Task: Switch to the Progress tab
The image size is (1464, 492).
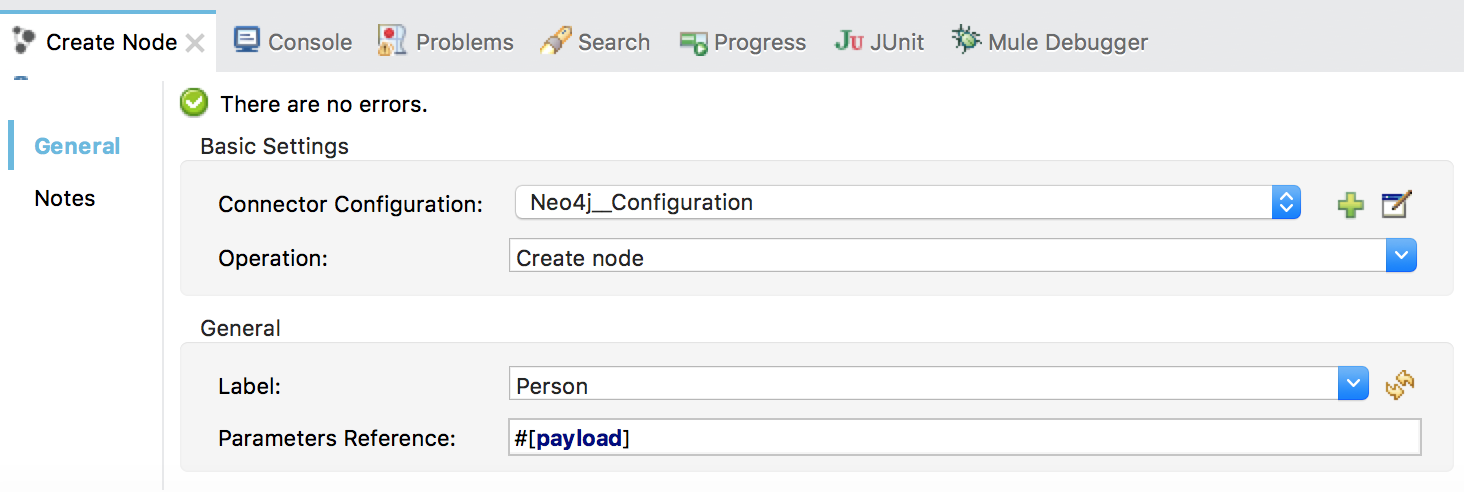Action: [742, 42]
